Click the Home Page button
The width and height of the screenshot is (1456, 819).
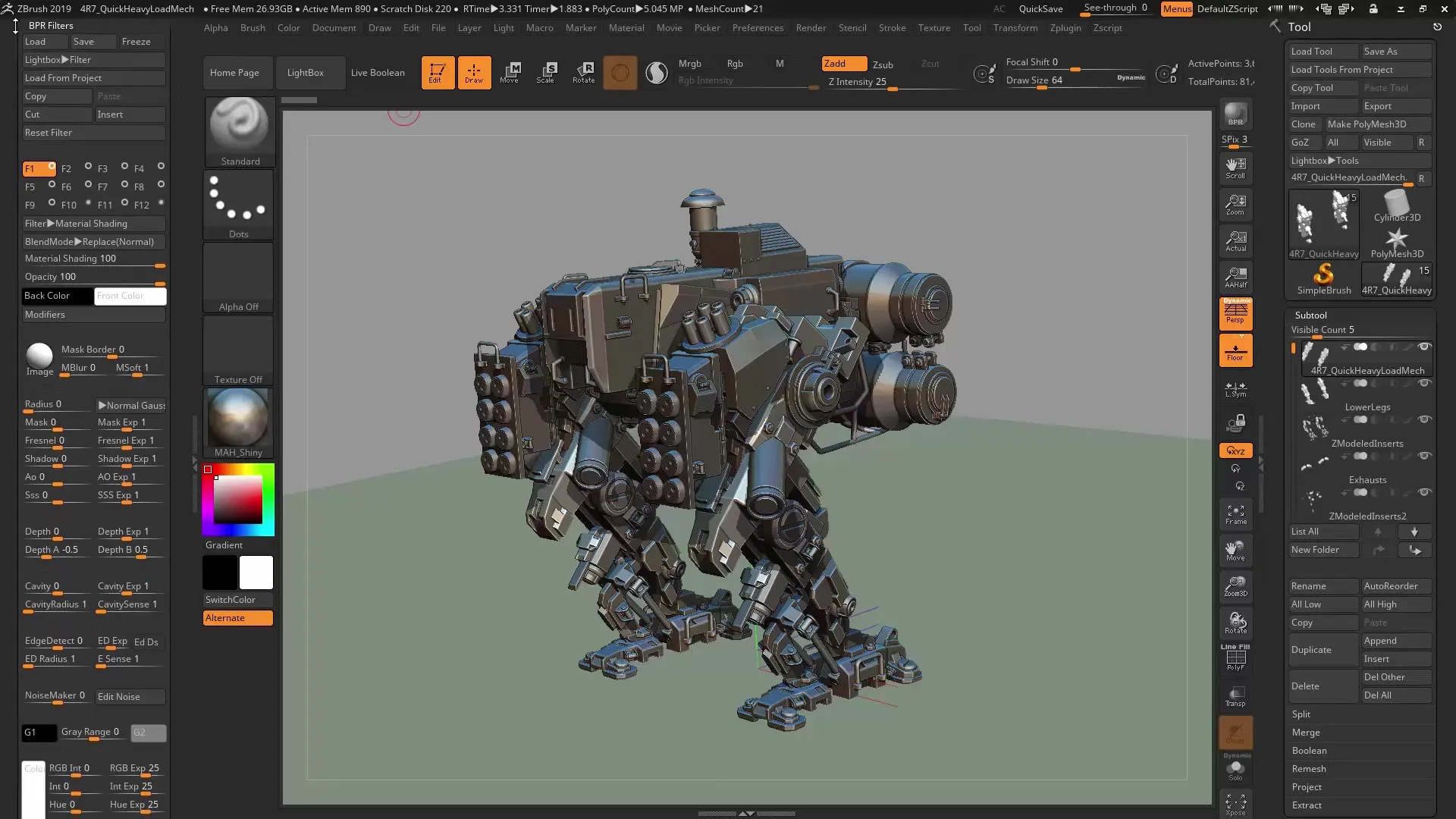point(238,73)
